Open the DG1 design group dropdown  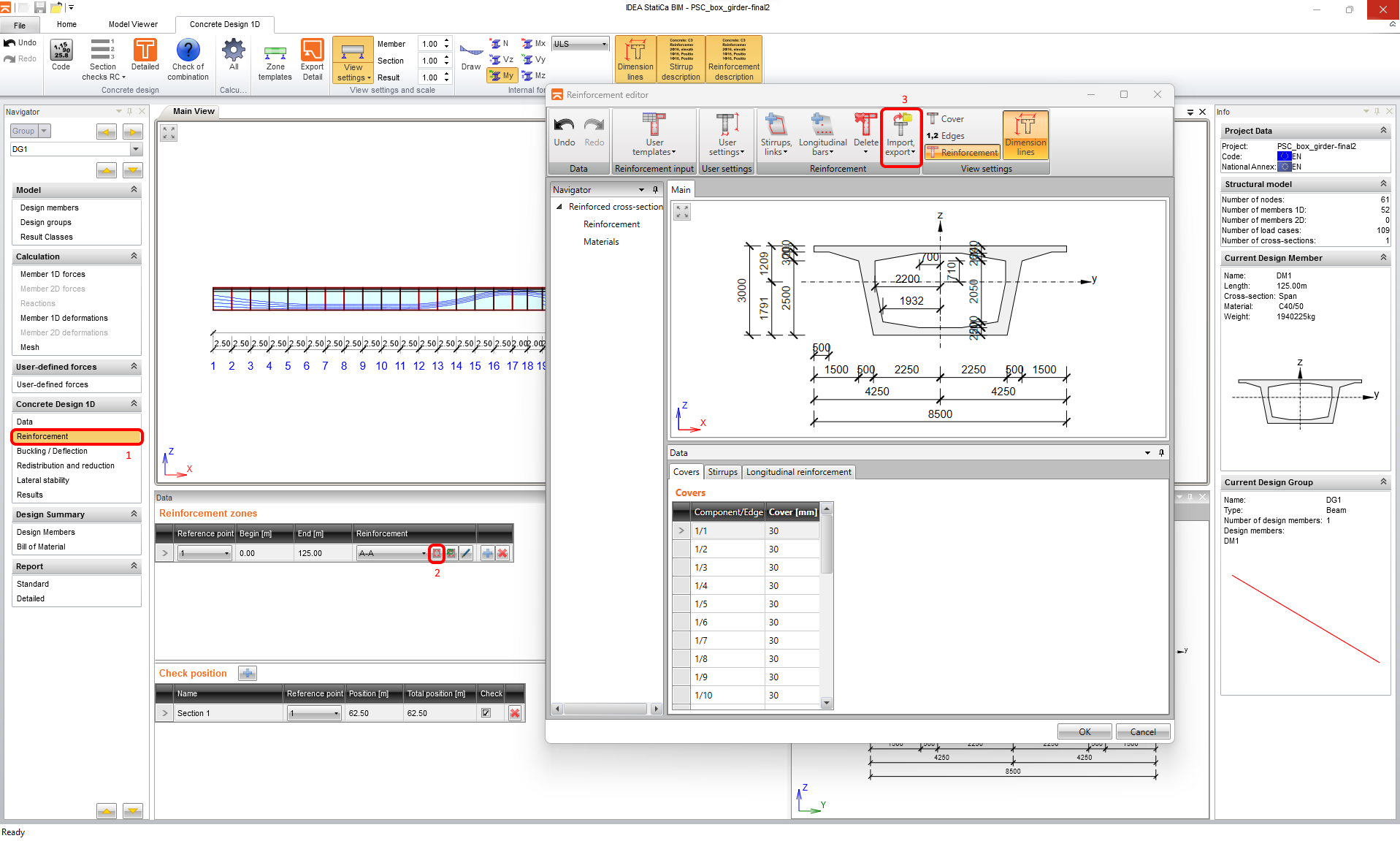(136, 149)
